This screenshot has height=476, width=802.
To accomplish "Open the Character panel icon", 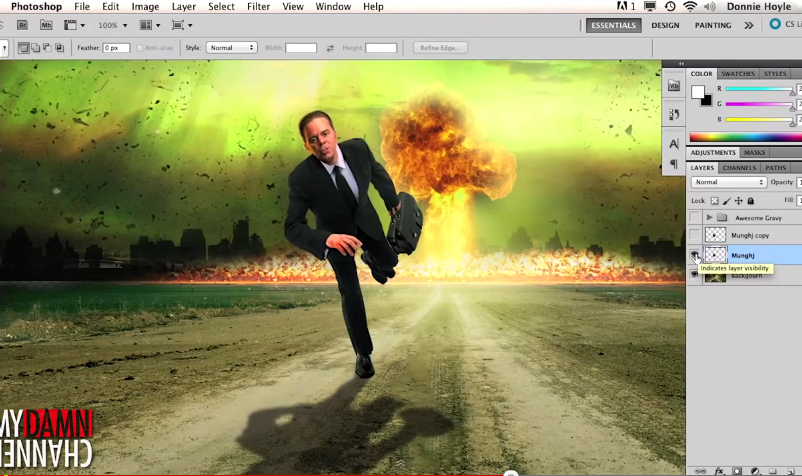I will [674, 144].
